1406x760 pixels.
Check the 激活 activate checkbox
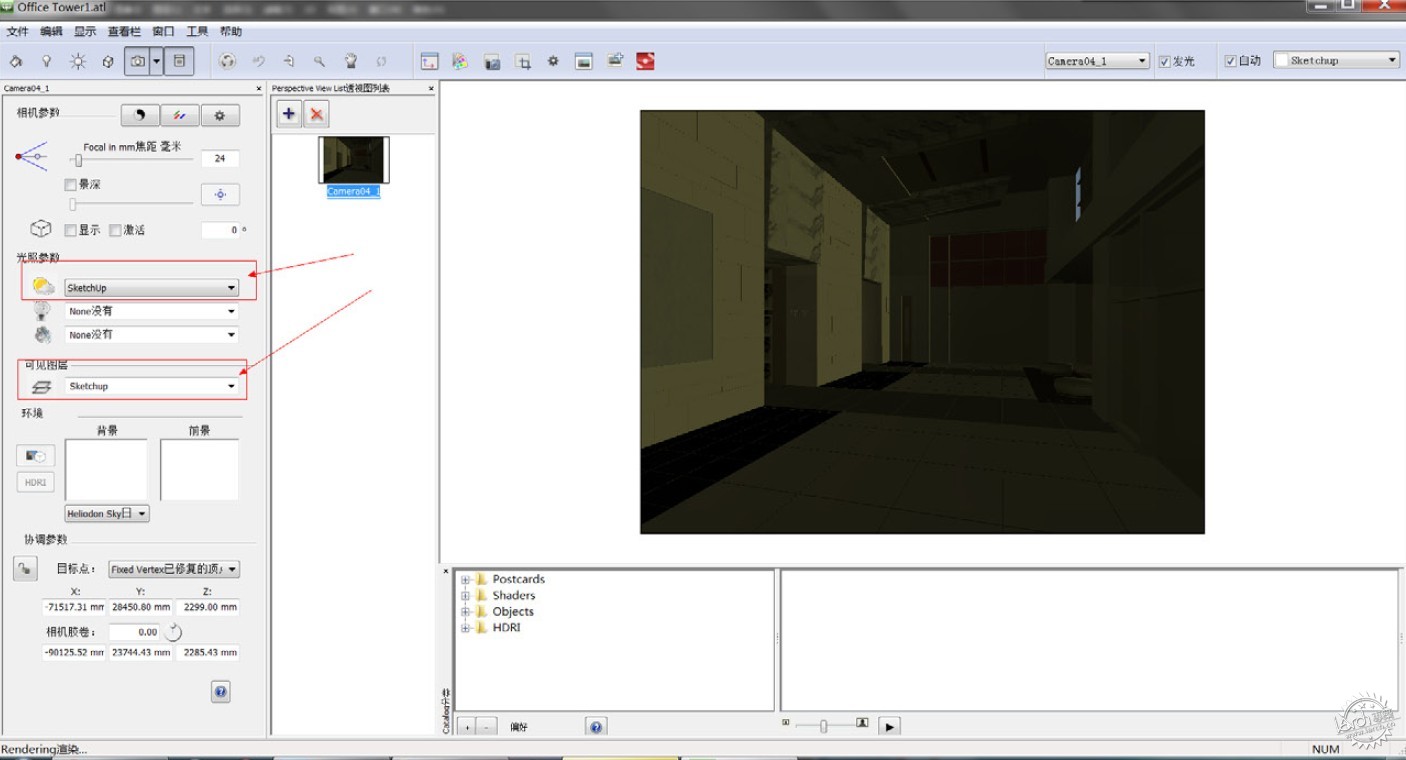(x=115, y=230)
